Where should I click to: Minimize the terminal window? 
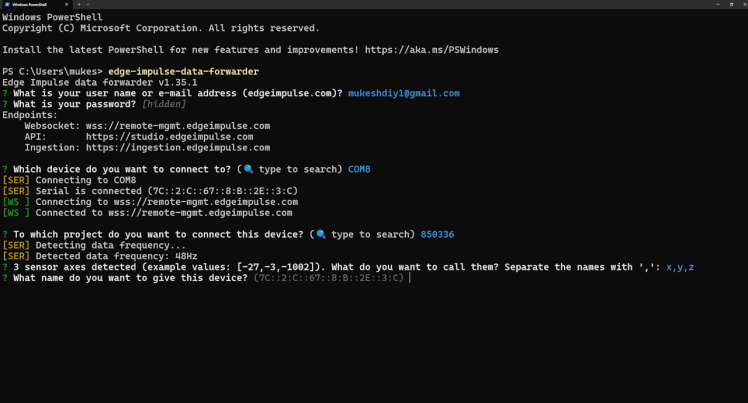[717, 5]
